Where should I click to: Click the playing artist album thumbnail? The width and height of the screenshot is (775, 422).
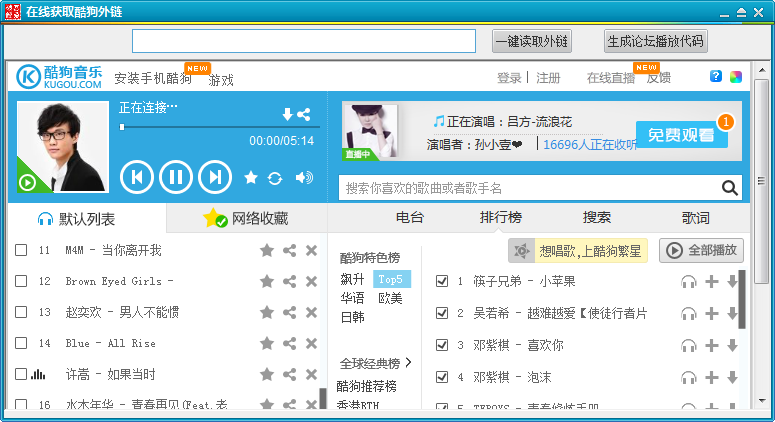[x=63, y=147]
